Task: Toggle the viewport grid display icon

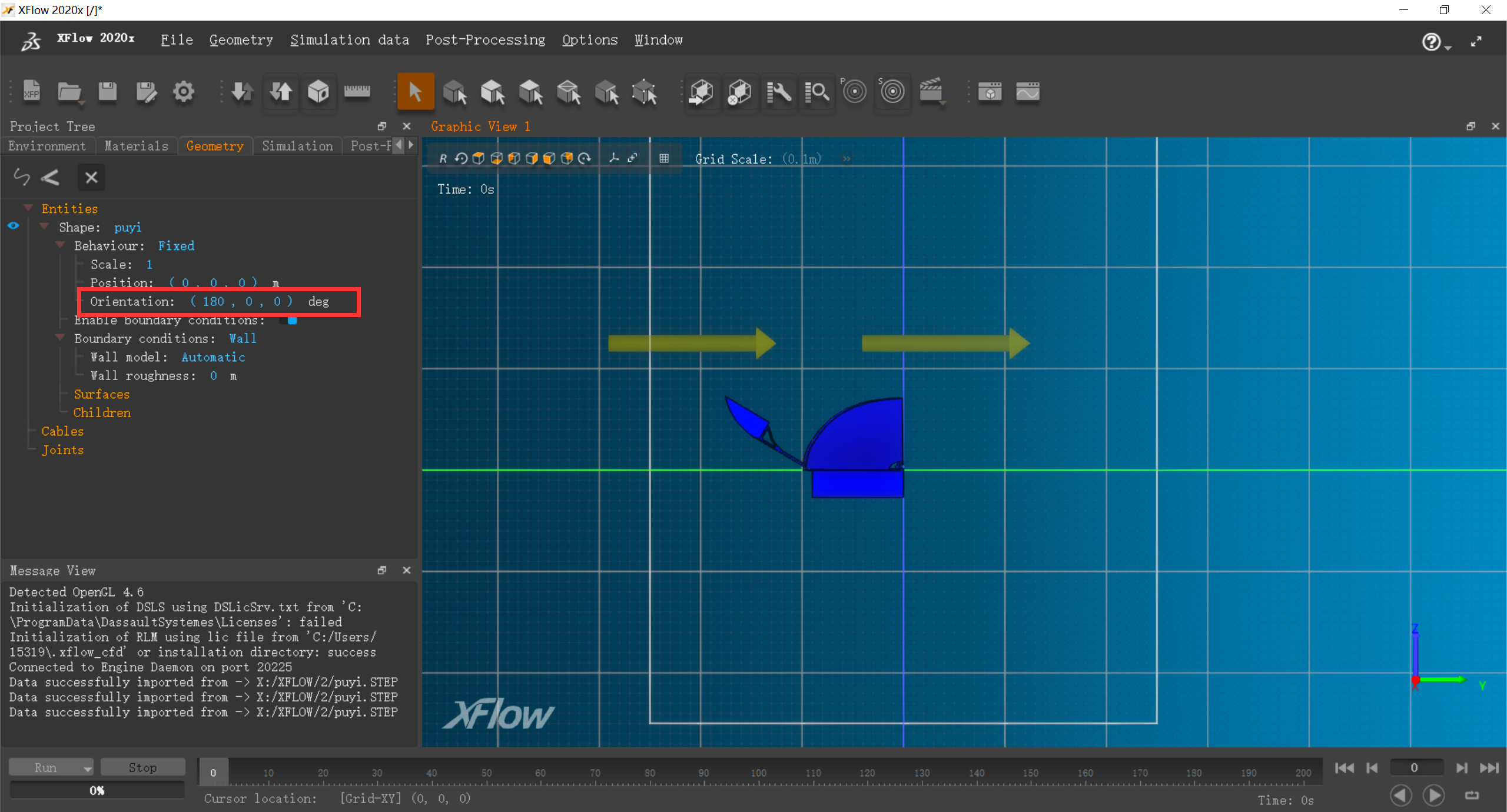Action: point(665,158)
